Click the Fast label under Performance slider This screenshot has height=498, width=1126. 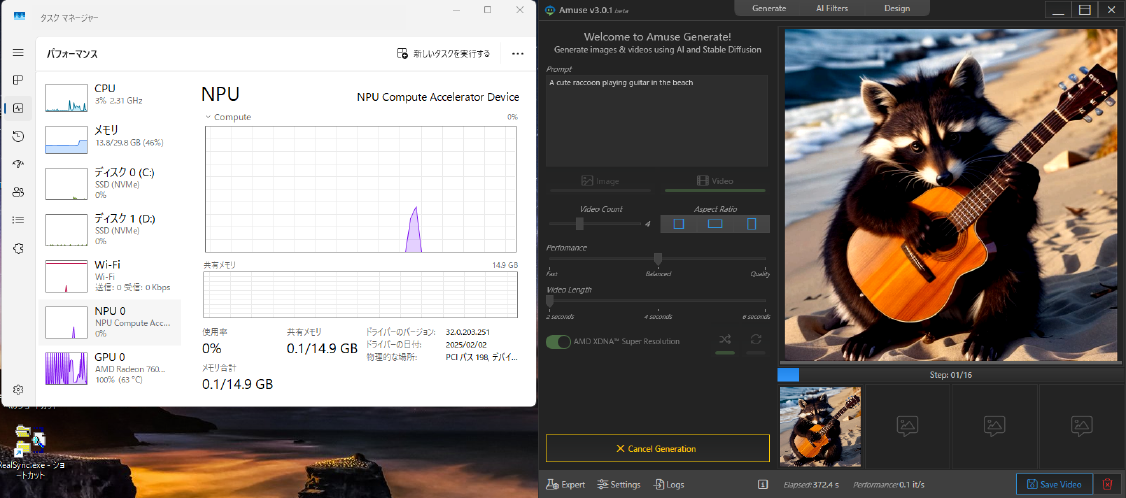point(552,274)
